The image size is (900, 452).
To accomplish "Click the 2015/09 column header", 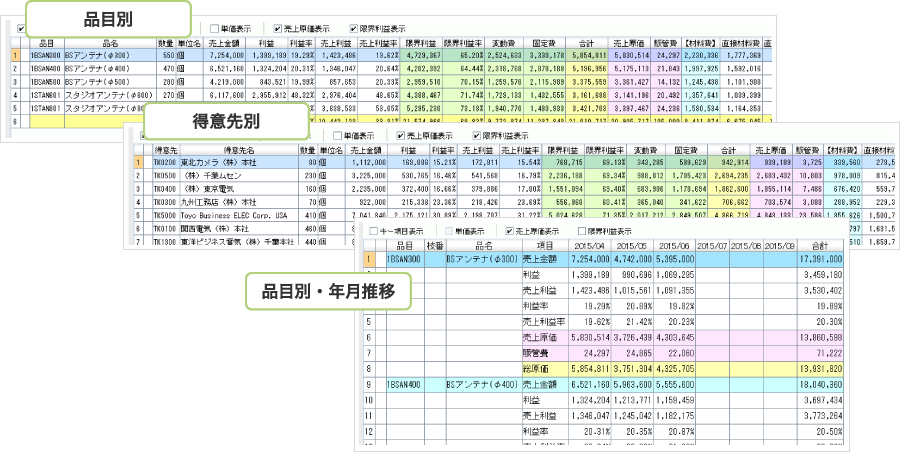I will [780, 245].
